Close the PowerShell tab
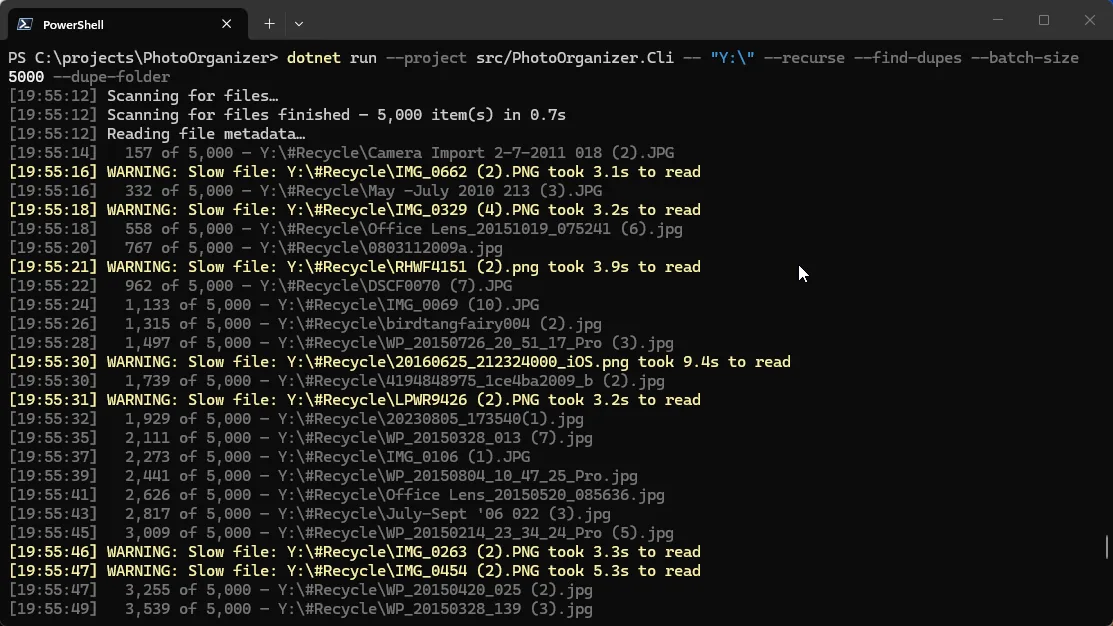The width and height of the screenshot is (1113, 626). (x=226, y=24)
